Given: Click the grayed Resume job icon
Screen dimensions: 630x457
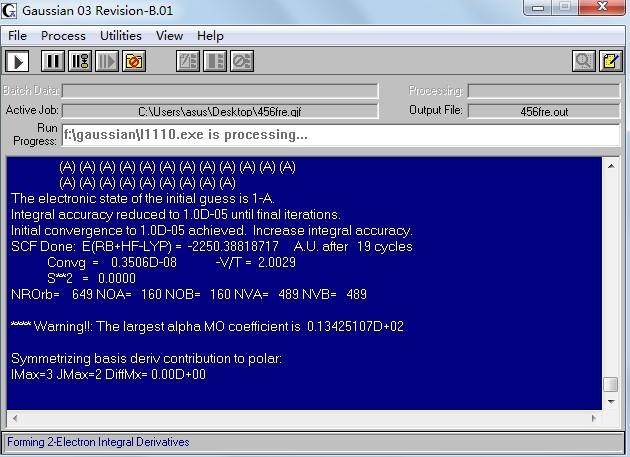Looking at the screenshot, I should tap(107, 61).
